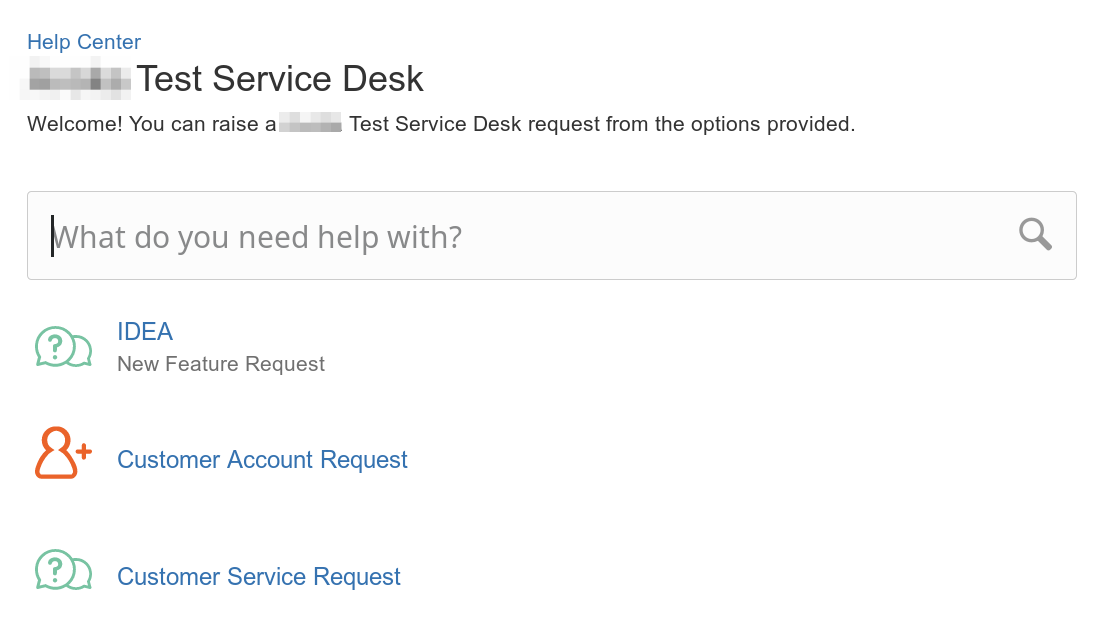
Task: Click the "New Feature Request" description text
Action: [x=221, y=364]
